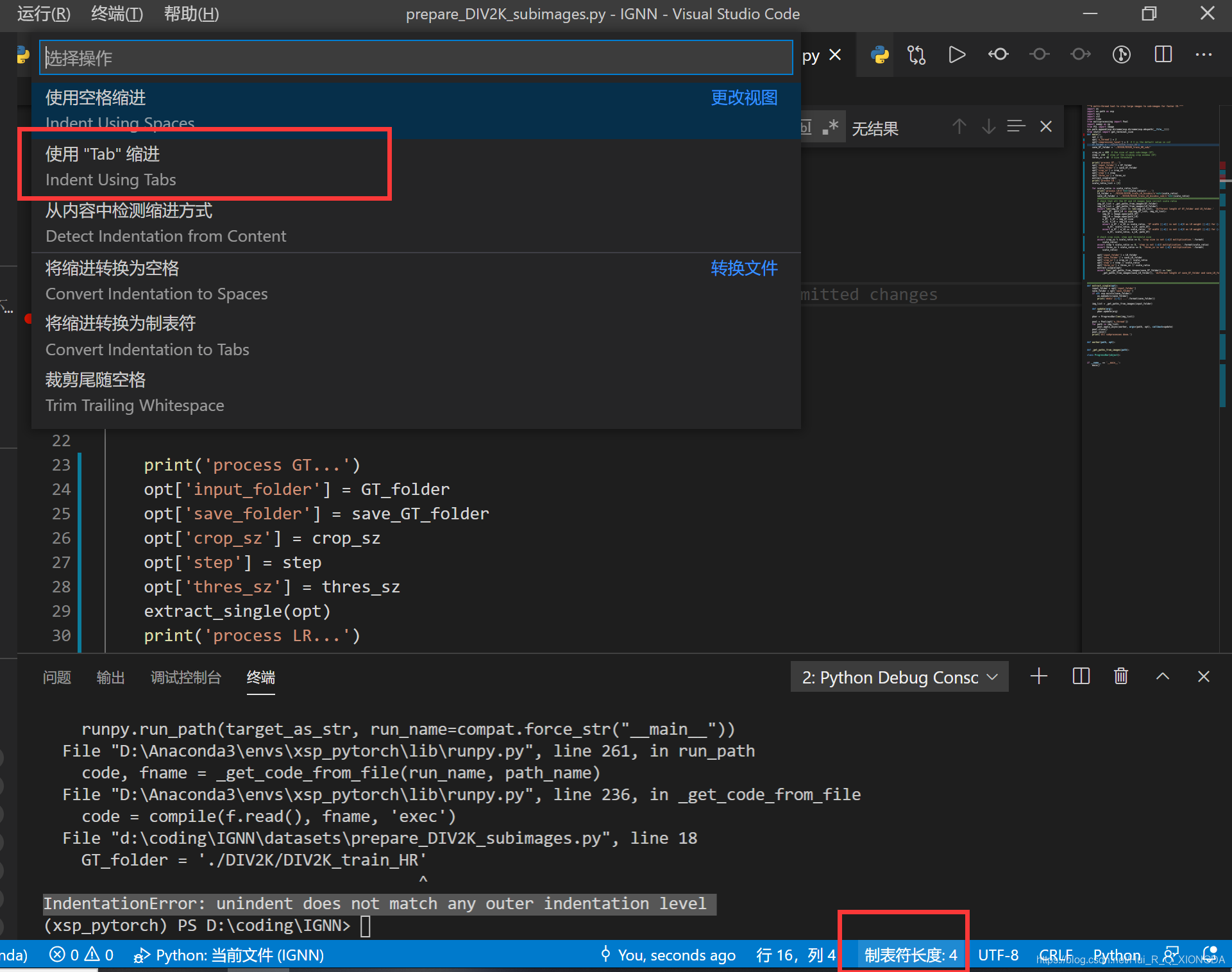Close the prepare_DIV2K_subimages.py tab
This screenshot has width=1232, height=972.
pos(835,55)
